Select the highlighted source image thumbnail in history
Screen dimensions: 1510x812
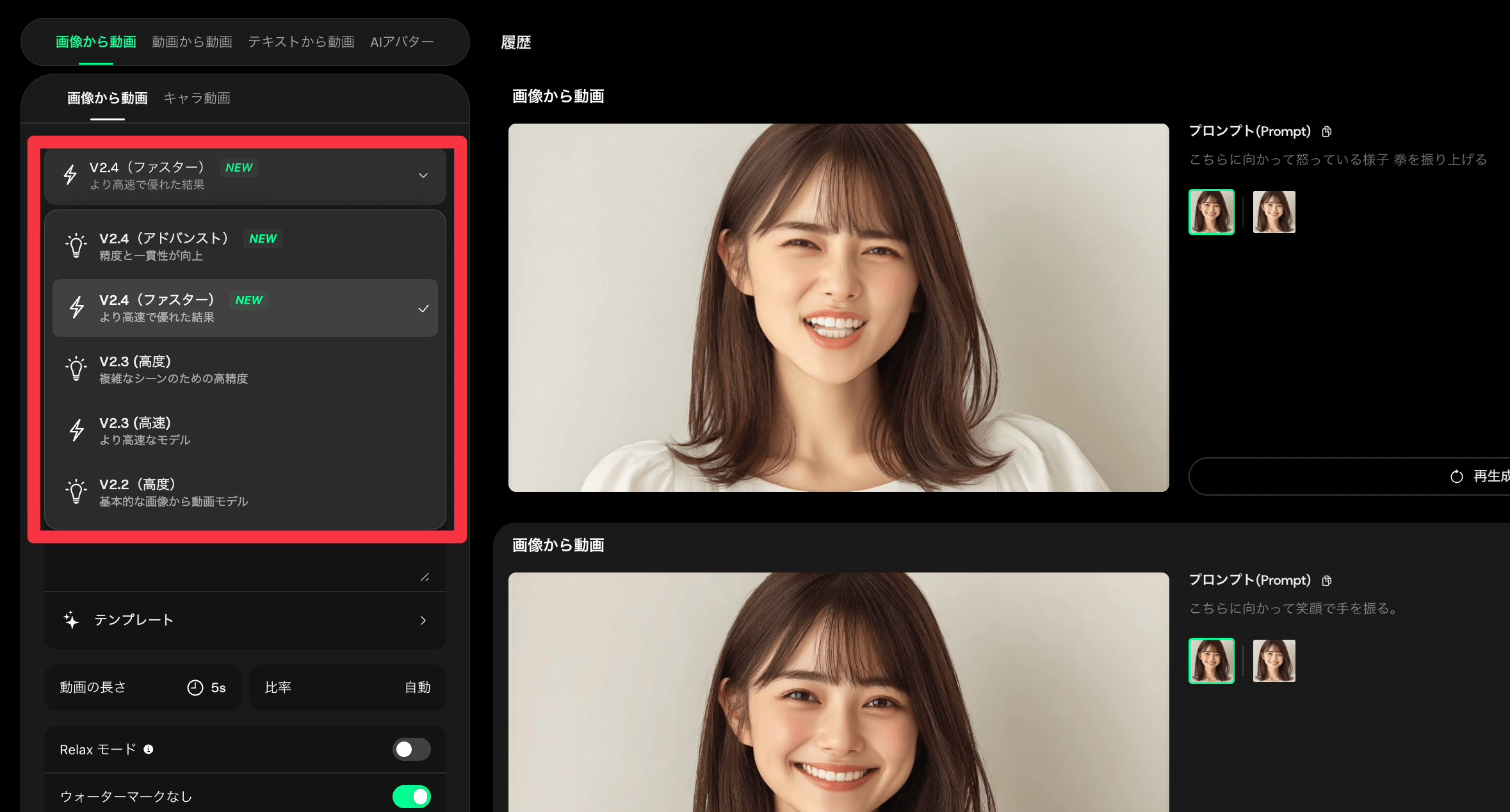1211,211
